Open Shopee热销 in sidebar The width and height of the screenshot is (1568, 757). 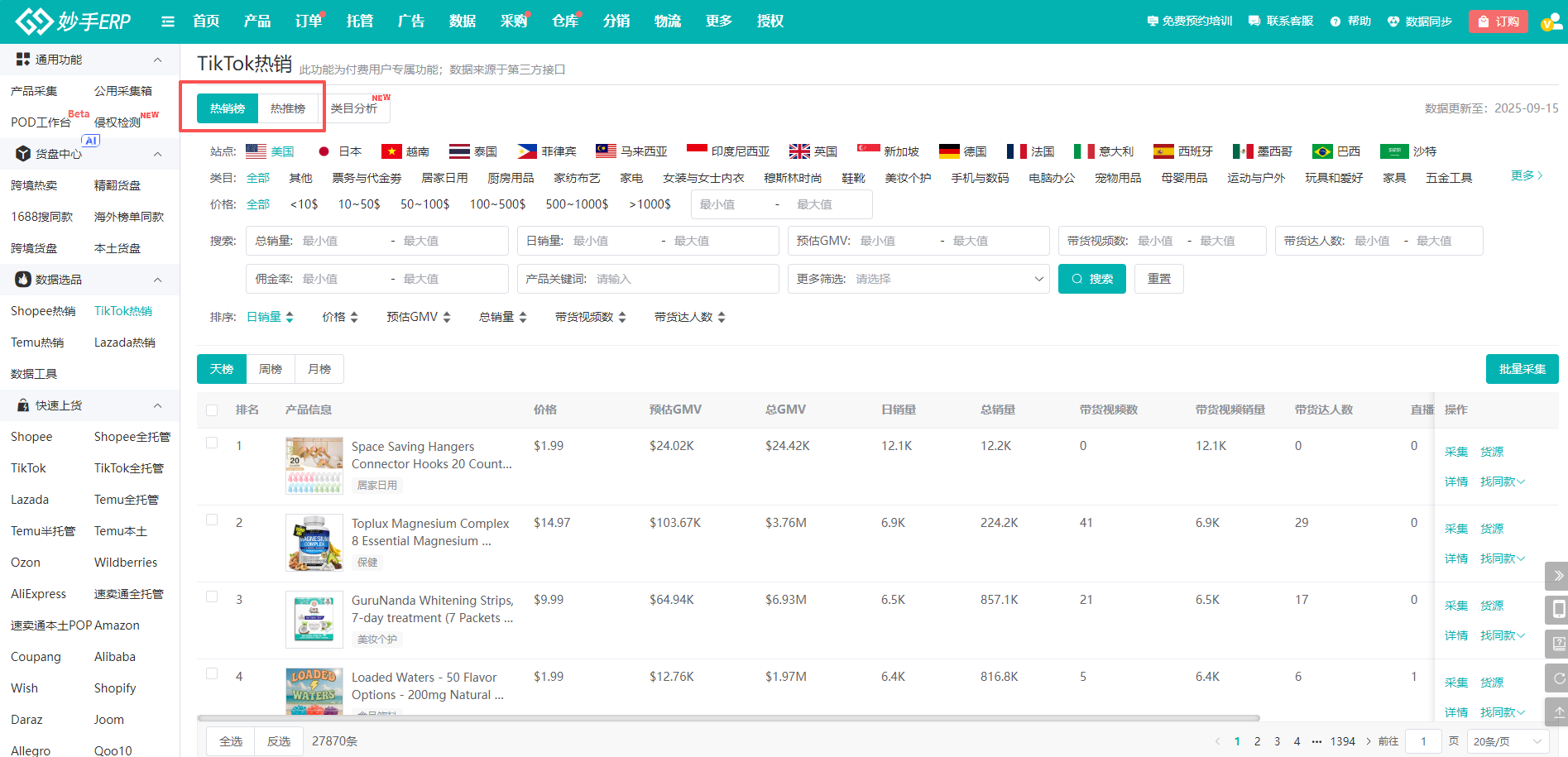[x=43, y=311]
